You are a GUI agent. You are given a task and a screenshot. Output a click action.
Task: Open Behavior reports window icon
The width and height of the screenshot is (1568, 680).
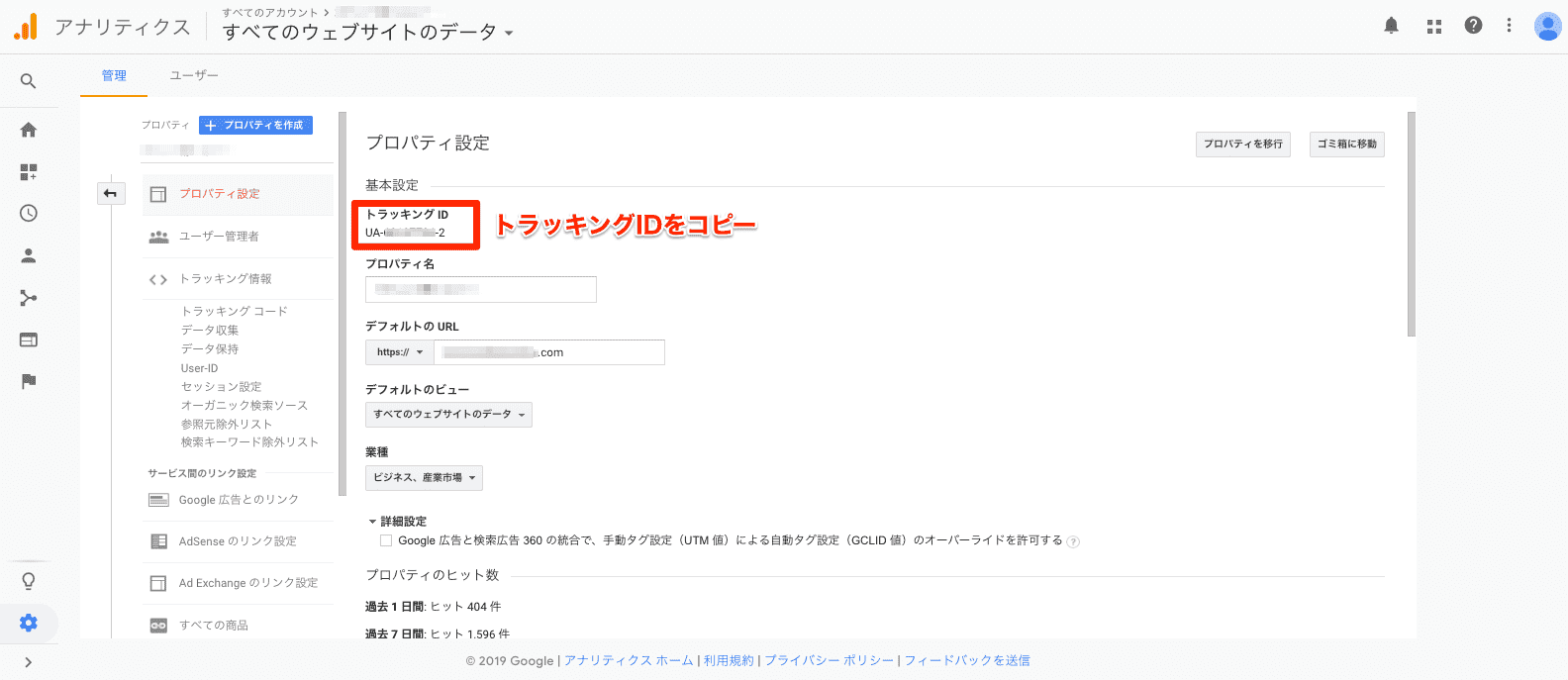tap(29, 340)
